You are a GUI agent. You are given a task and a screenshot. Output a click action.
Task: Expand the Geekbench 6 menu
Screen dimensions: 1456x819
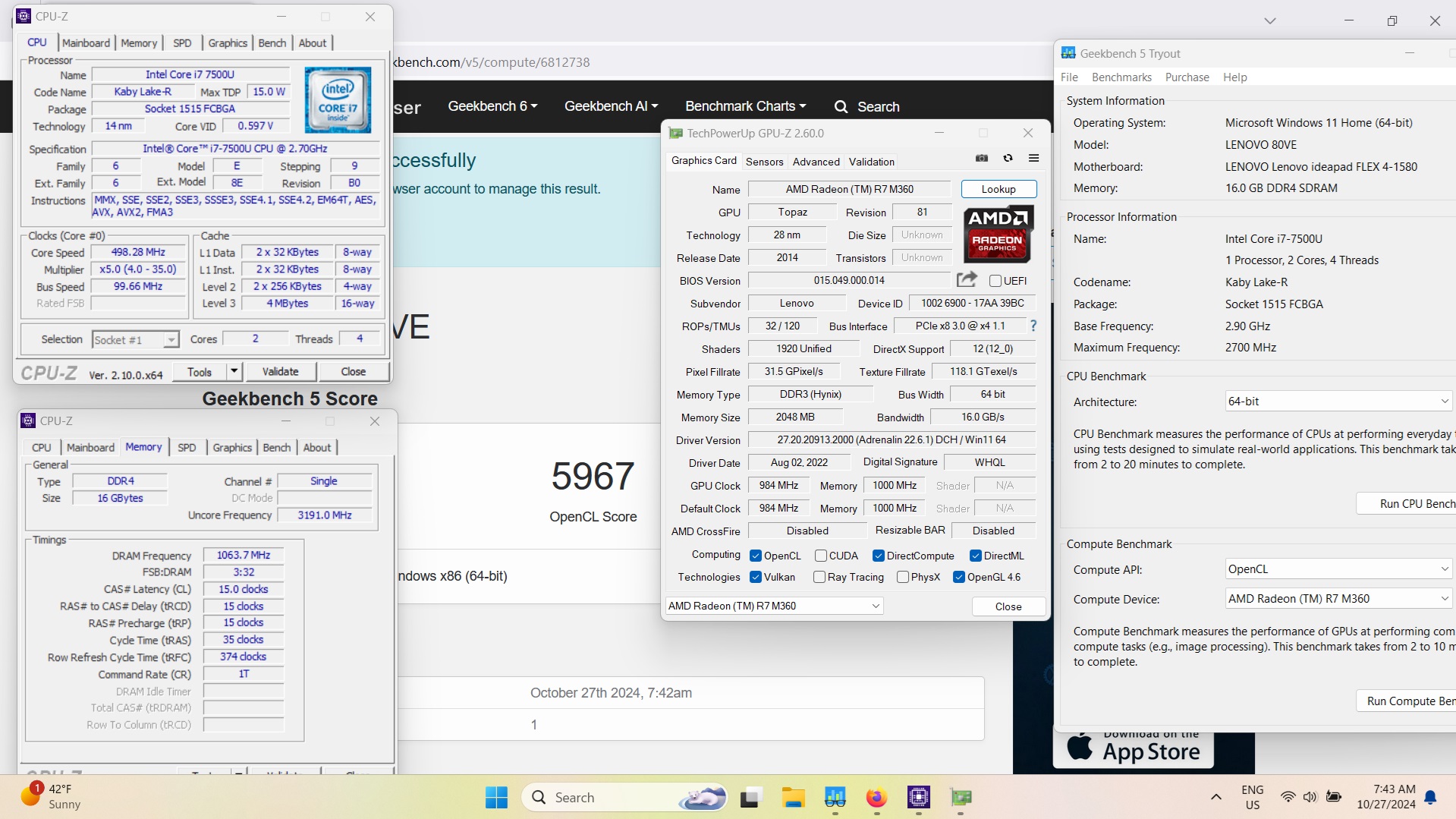(x=492, y=106)
